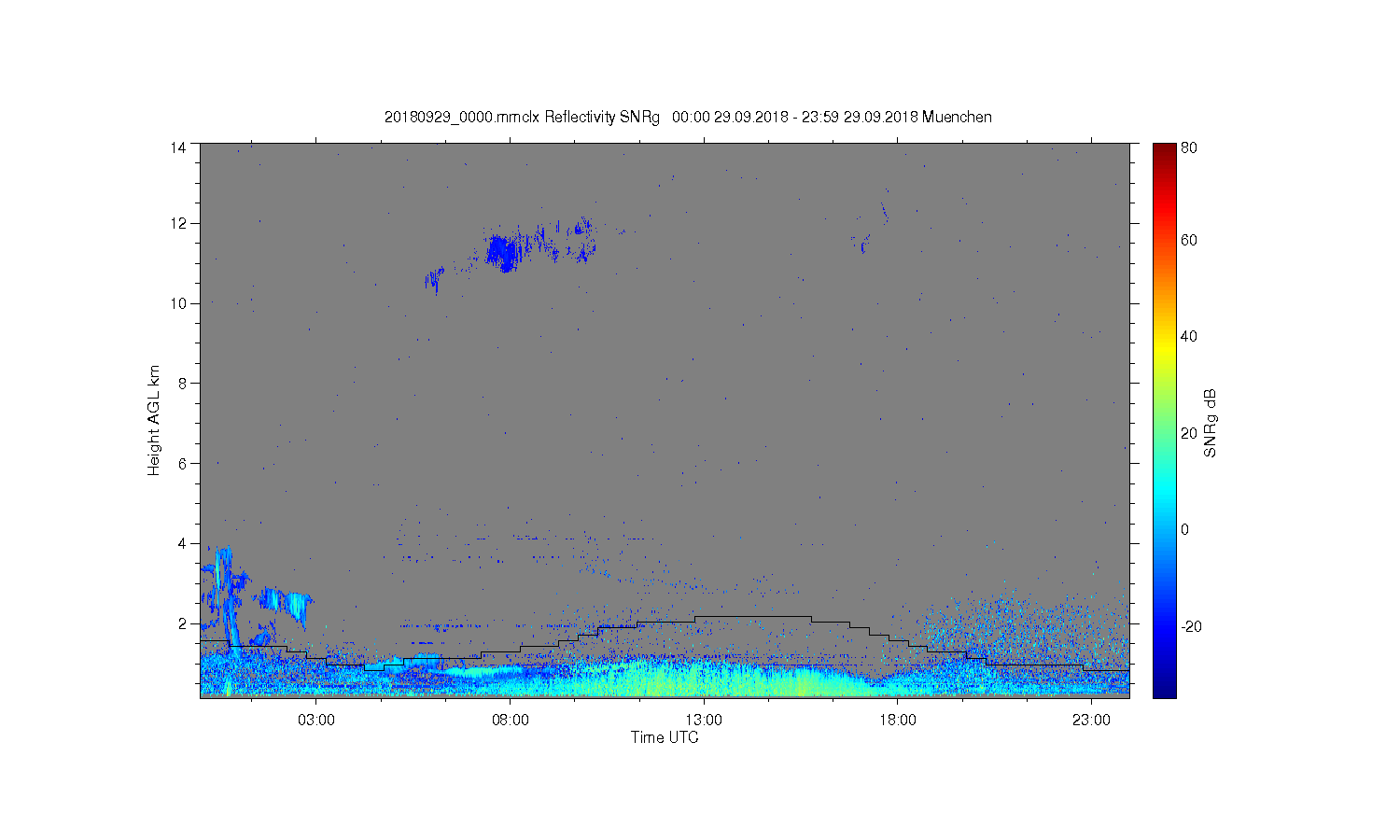The width and height of the screenshot is (1400, 840).
Task: Click the 'SNRg dB' colorbar label
Action: coord(1211,423)
